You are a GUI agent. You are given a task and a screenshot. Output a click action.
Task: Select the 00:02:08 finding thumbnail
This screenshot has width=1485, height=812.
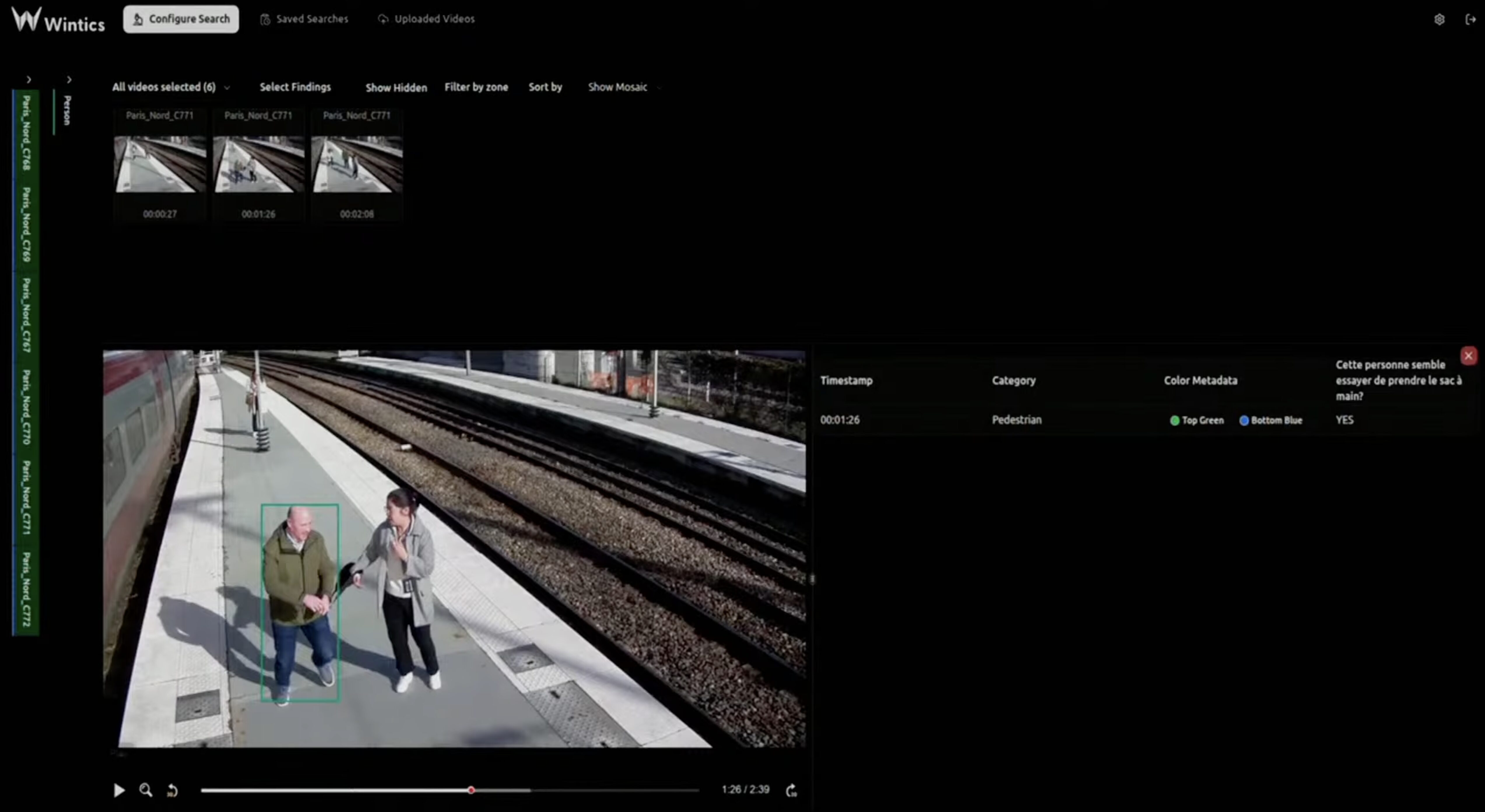point(357,165)
